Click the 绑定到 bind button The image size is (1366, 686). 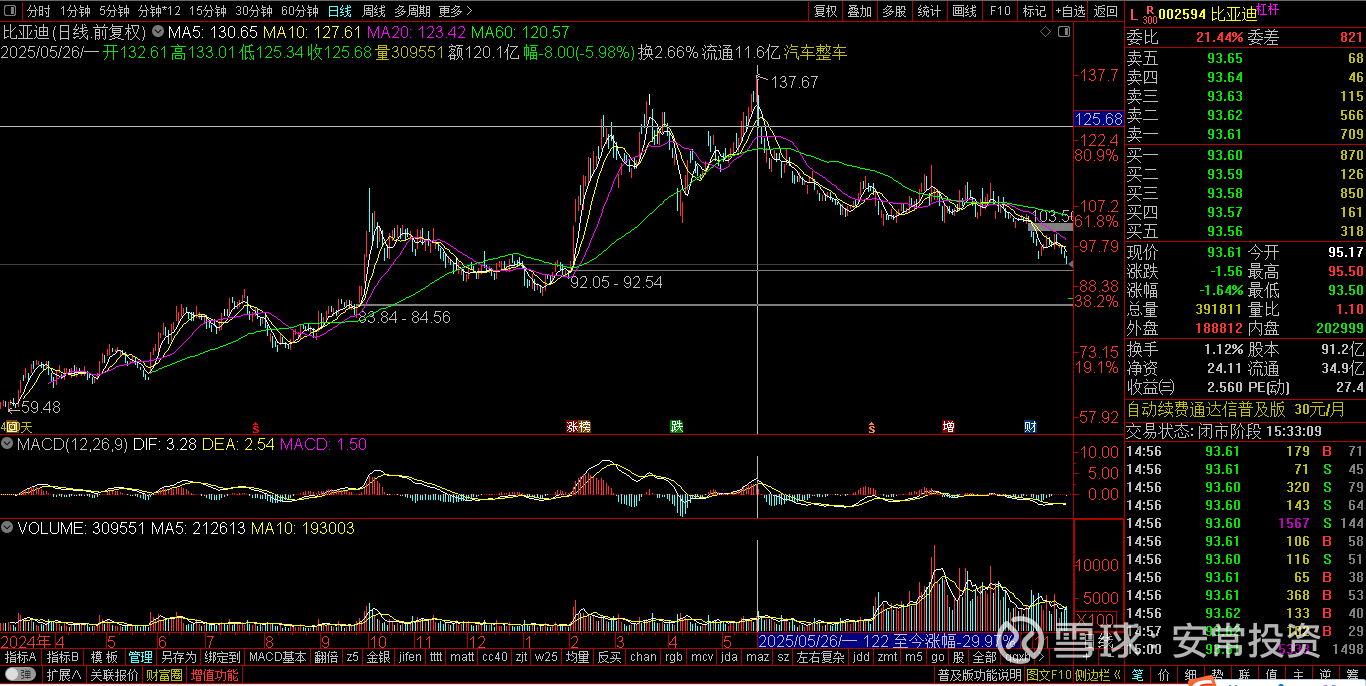point(222,657)
